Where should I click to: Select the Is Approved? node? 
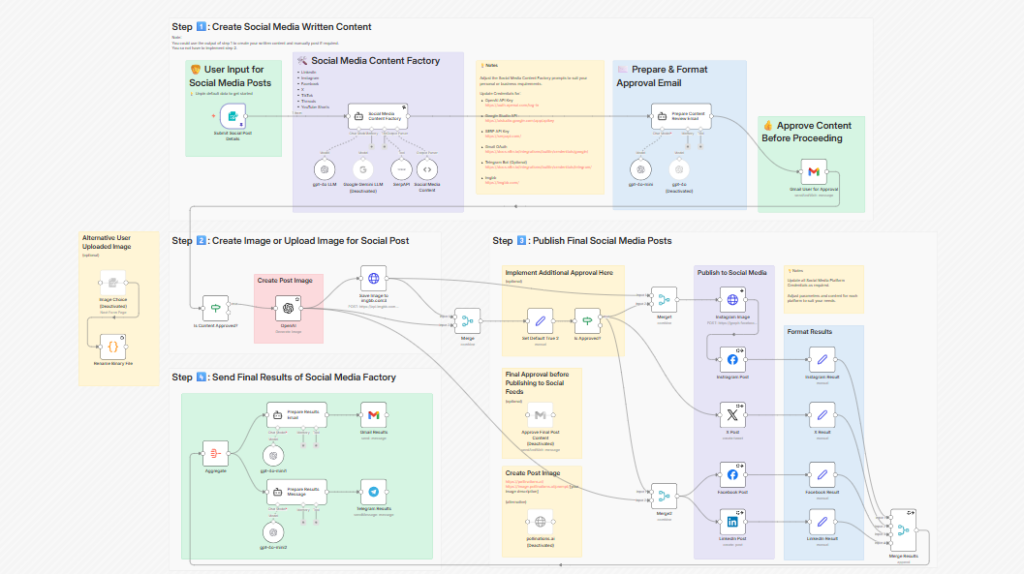(587, 321)
